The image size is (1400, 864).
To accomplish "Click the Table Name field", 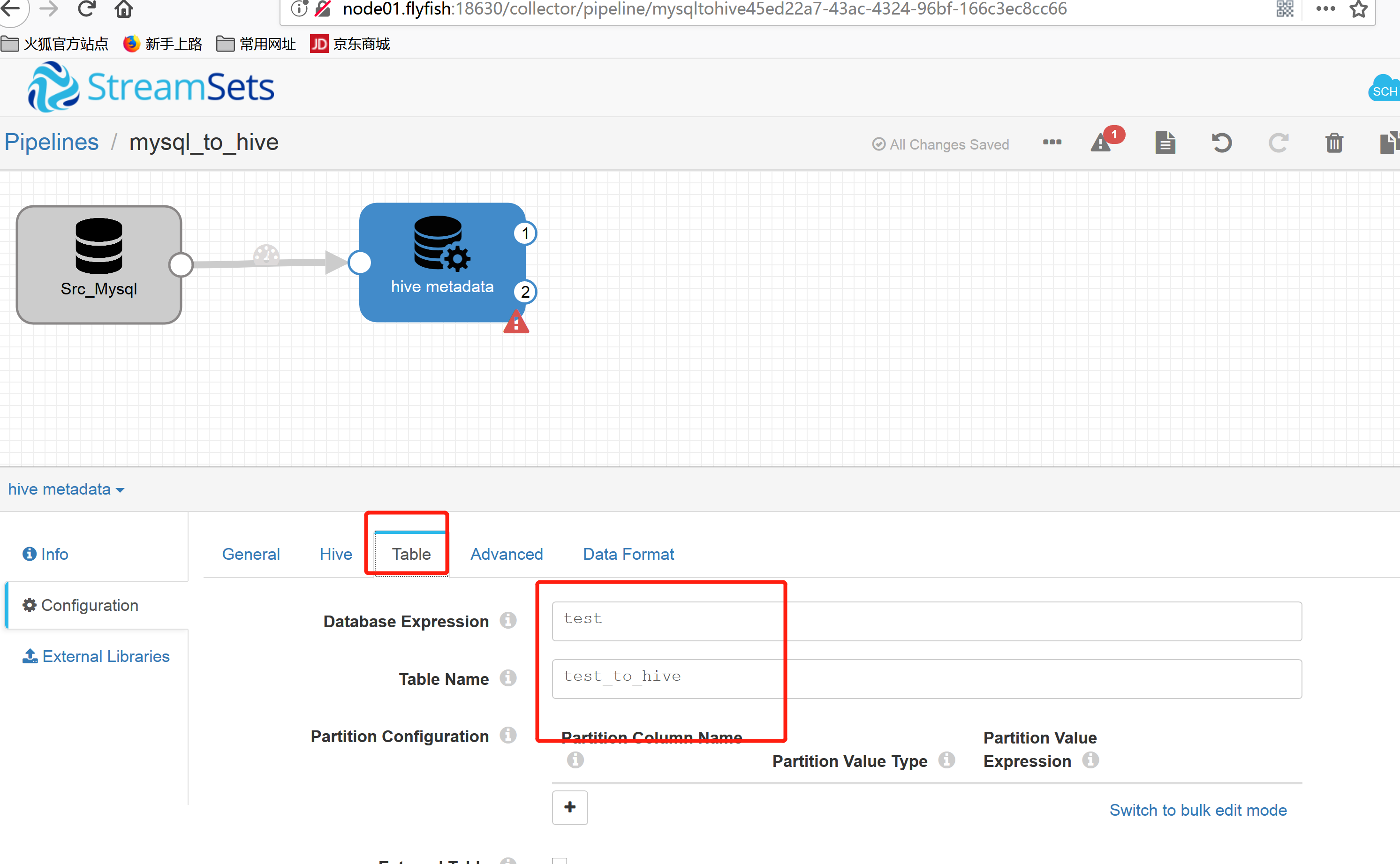I will point(927,679).
